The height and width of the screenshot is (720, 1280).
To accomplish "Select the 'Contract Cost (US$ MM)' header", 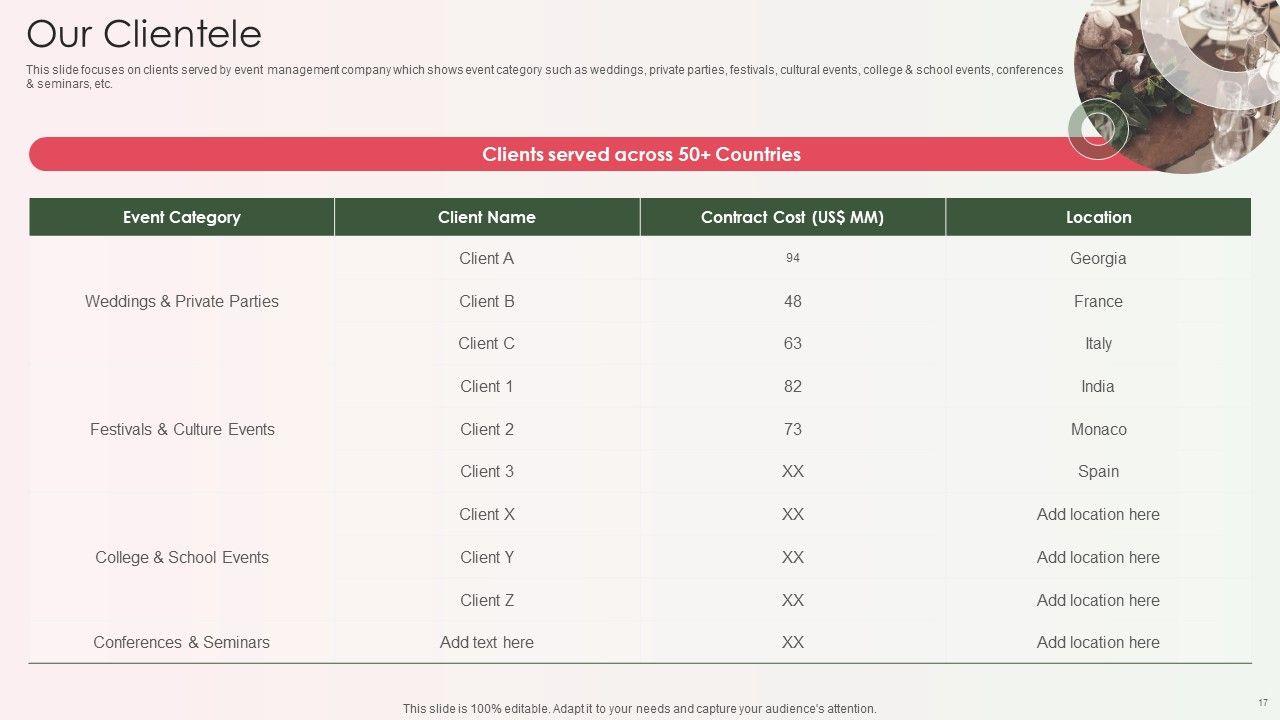I will 792,217.
